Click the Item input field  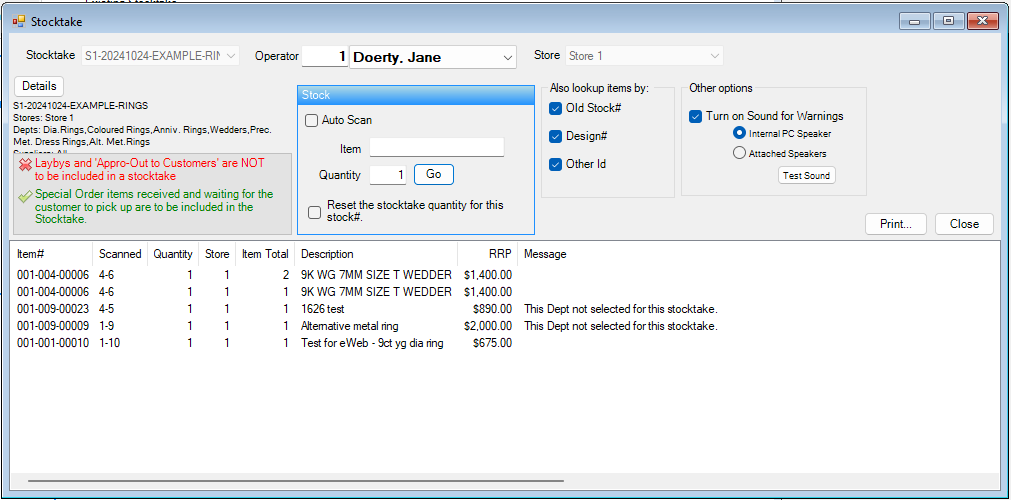coord(437,148)
